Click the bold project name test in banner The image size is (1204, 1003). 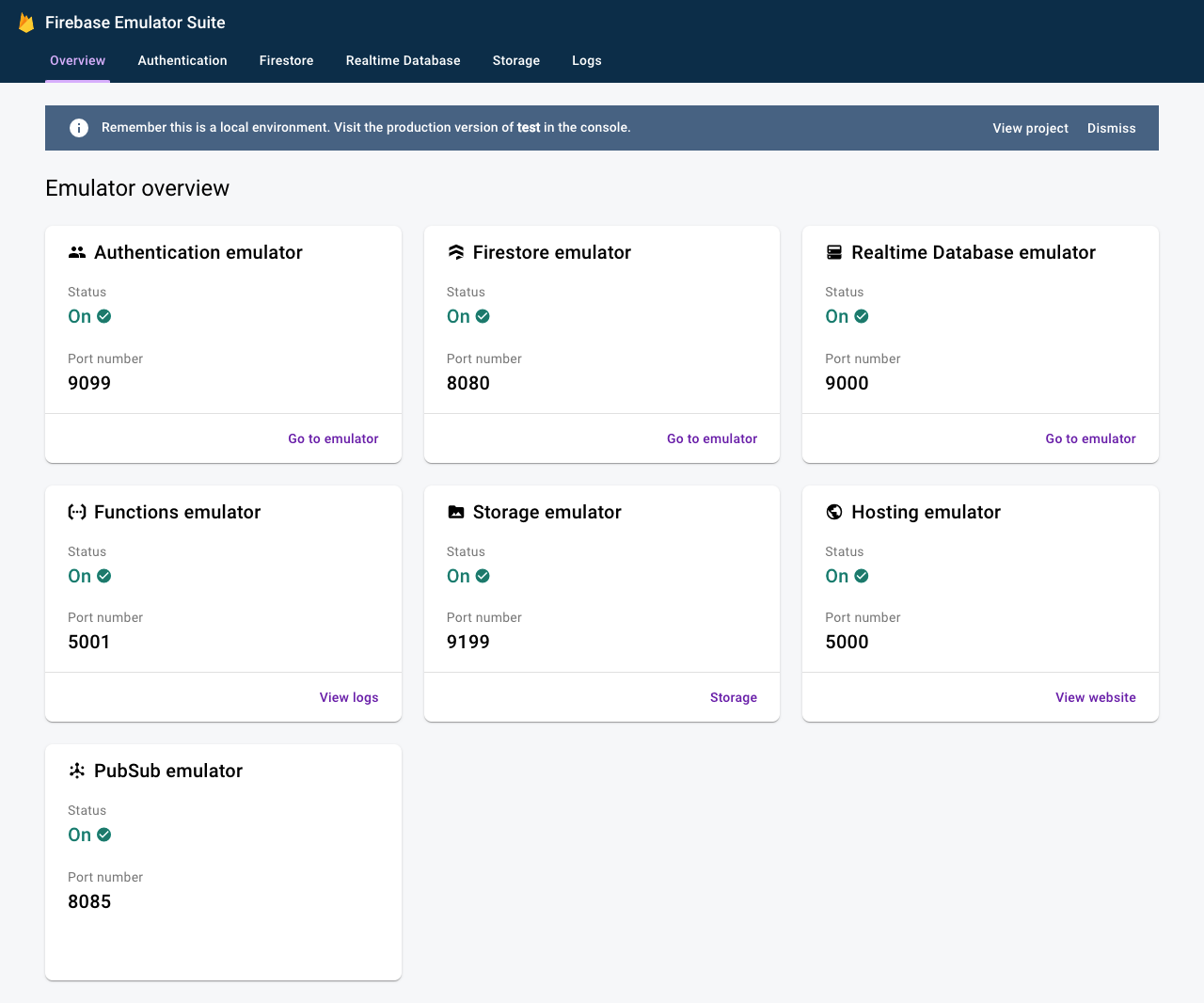point(529,127)
